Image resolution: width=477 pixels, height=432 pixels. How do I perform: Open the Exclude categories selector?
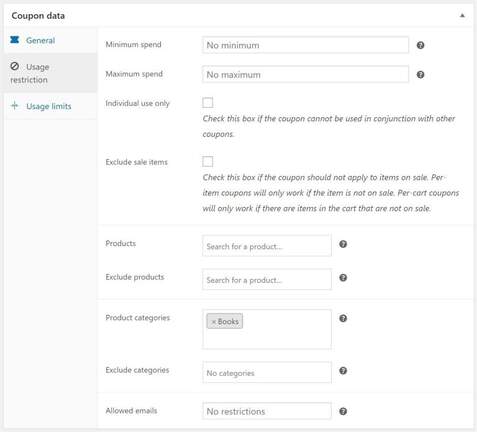click(267, 372)
